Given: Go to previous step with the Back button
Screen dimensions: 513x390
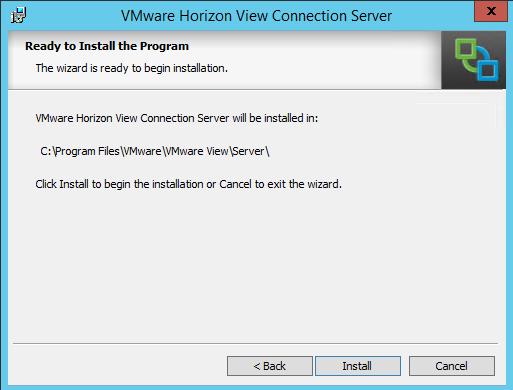Looking at the screenshot, I should (x=270, y=366).
